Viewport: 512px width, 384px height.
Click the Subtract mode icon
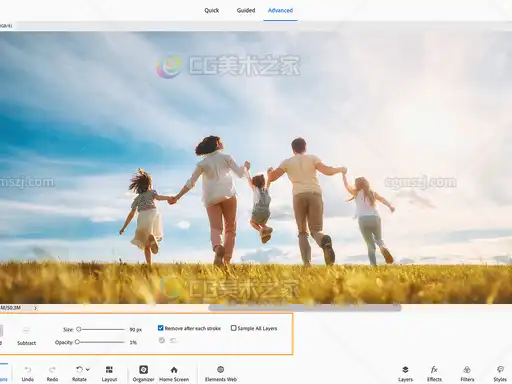click(26, 330)
